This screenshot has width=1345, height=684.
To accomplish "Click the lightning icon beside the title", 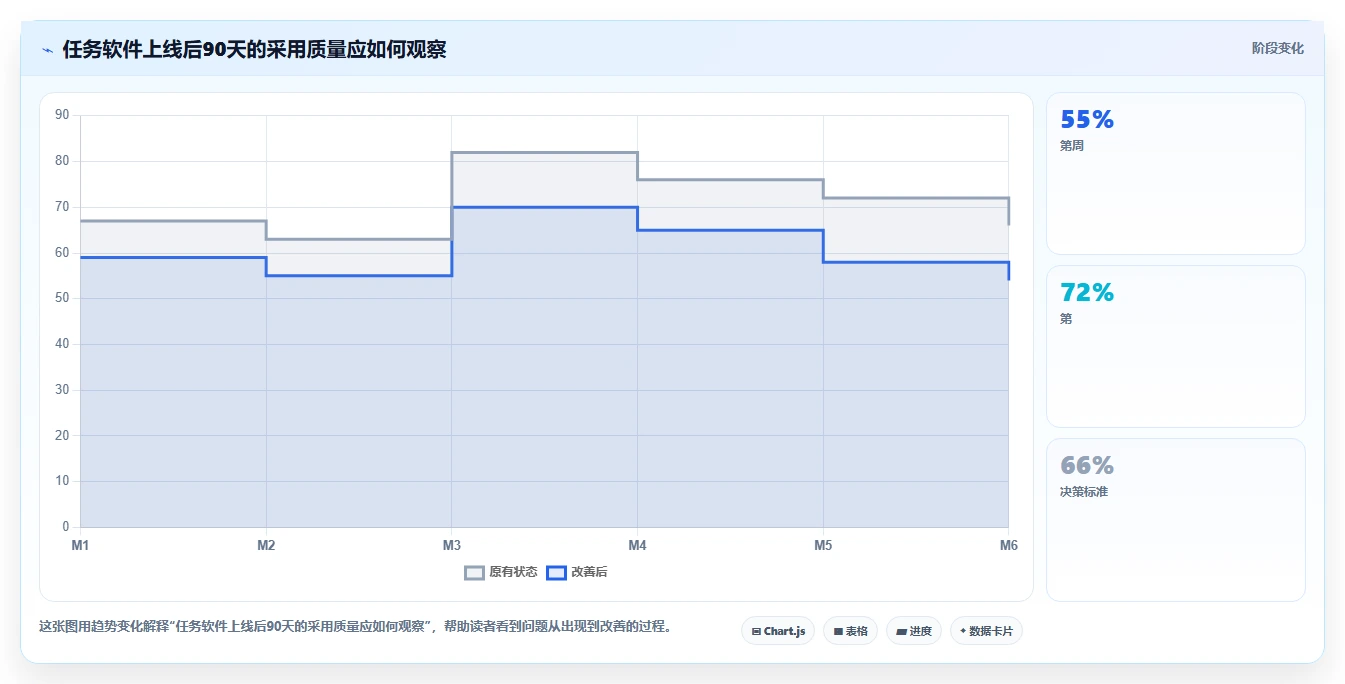I will coord(47,50).
